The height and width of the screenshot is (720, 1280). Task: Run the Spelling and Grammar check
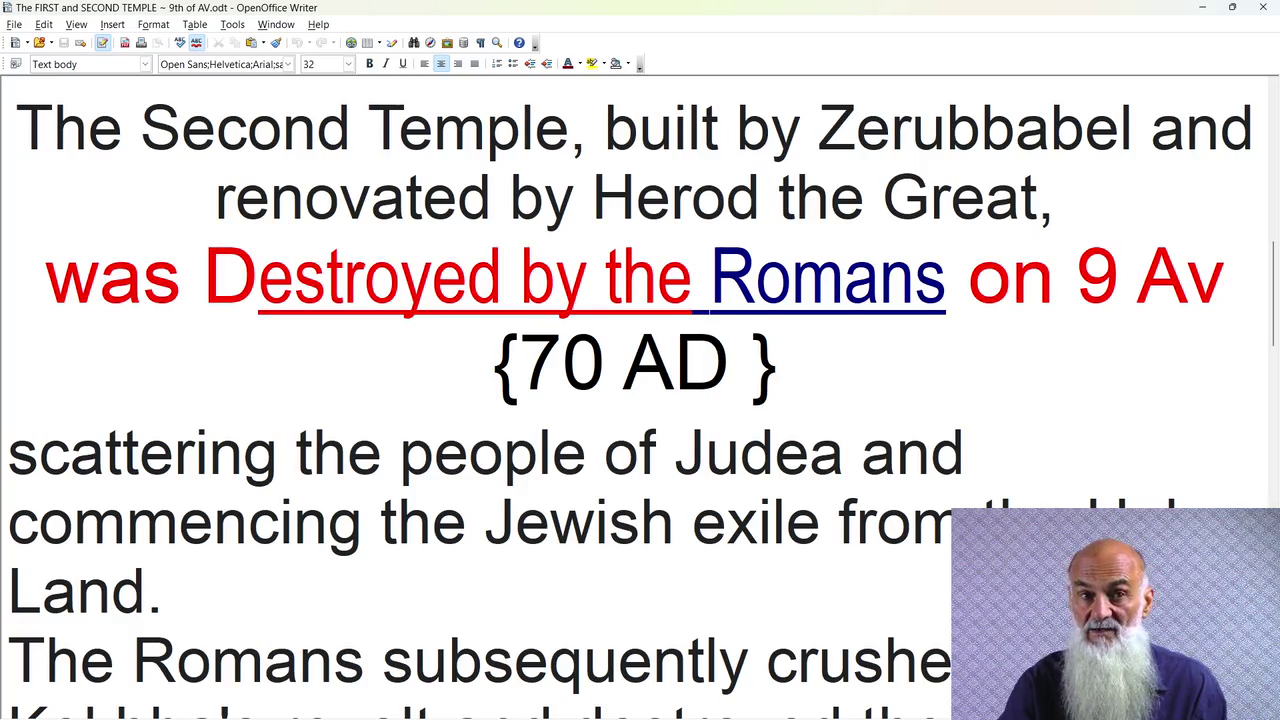[x=180, y=43]
